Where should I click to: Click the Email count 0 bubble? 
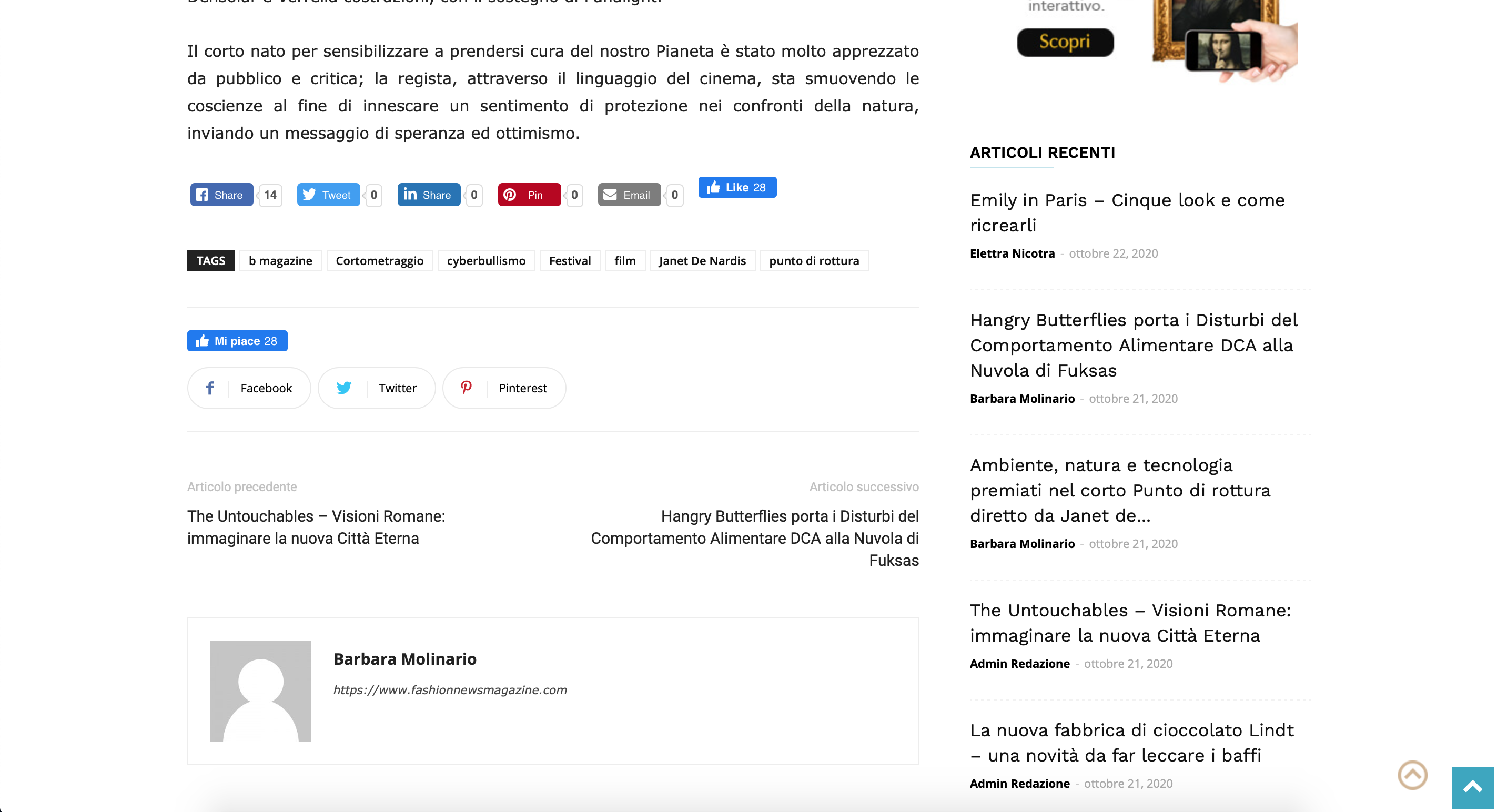pyautogui.click(x=675, y=195)
